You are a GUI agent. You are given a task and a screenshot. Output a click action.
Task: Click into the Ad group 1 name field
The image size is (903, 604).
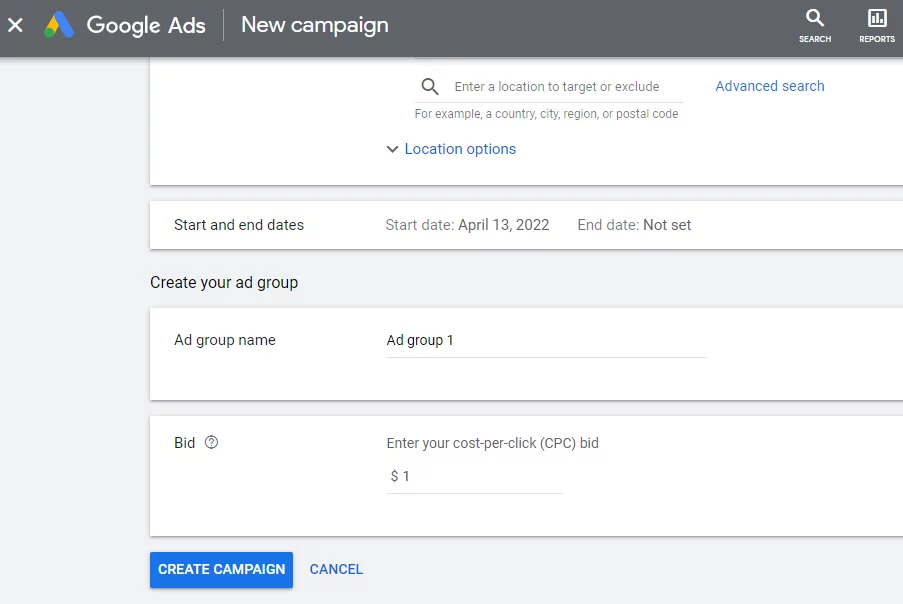(x=546, y=341)
